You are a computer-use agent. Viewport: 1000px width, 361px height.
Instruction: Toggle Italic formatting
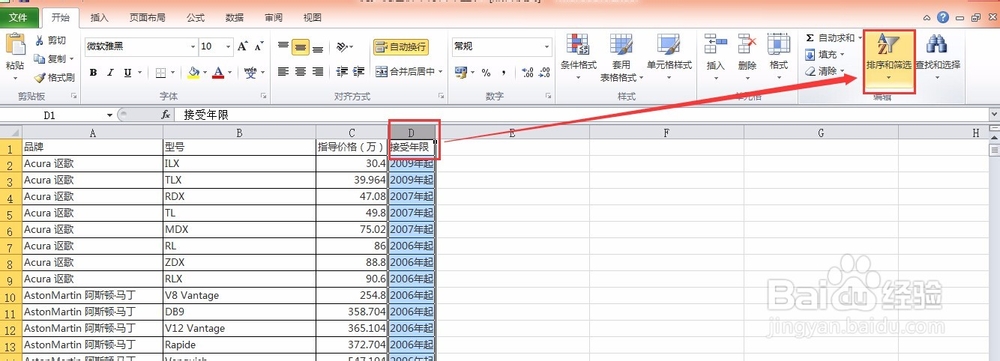coord(111,73)
